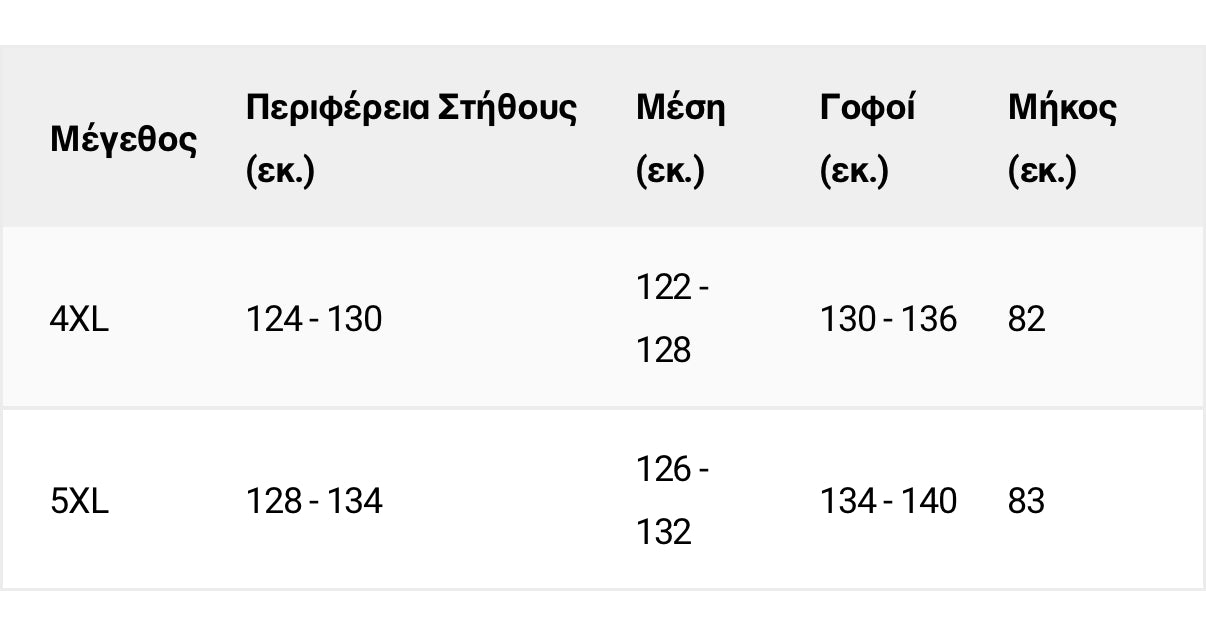The width and height of the screenshot is (1206, 627).
Task: Click the Μέγεθος column header
Action: [x=123, y=140]
